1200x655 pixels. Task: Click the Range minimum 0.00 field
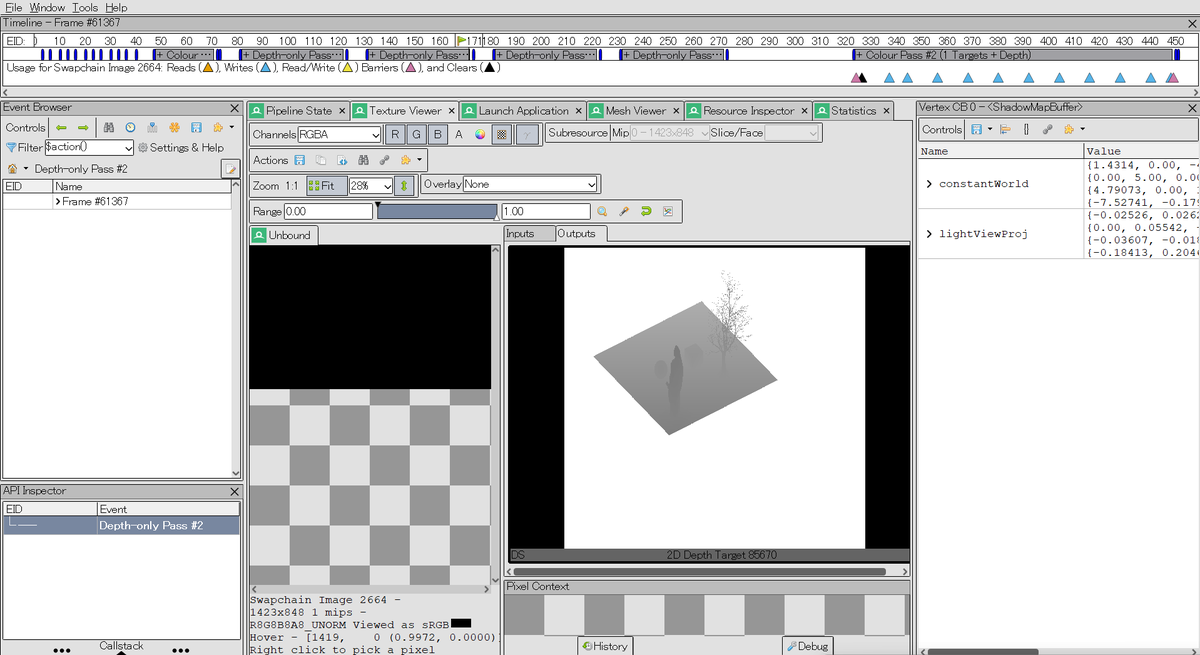pos(328,211)
